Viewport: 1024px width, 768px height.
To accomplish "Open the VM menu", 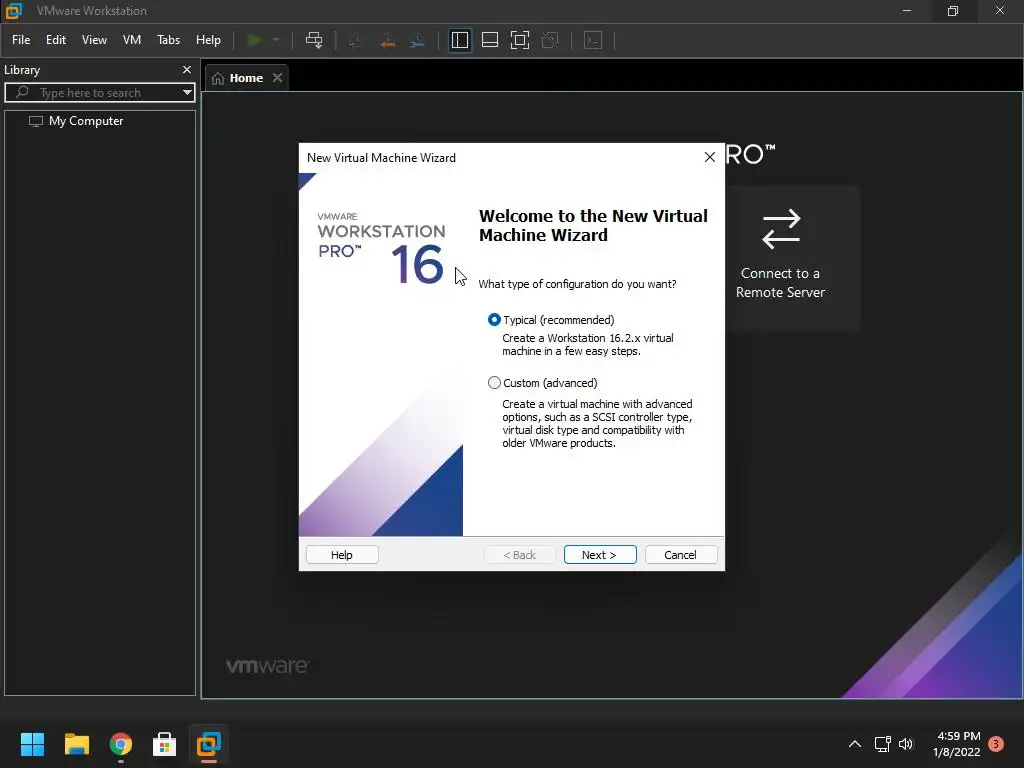I will pos(132,40).
